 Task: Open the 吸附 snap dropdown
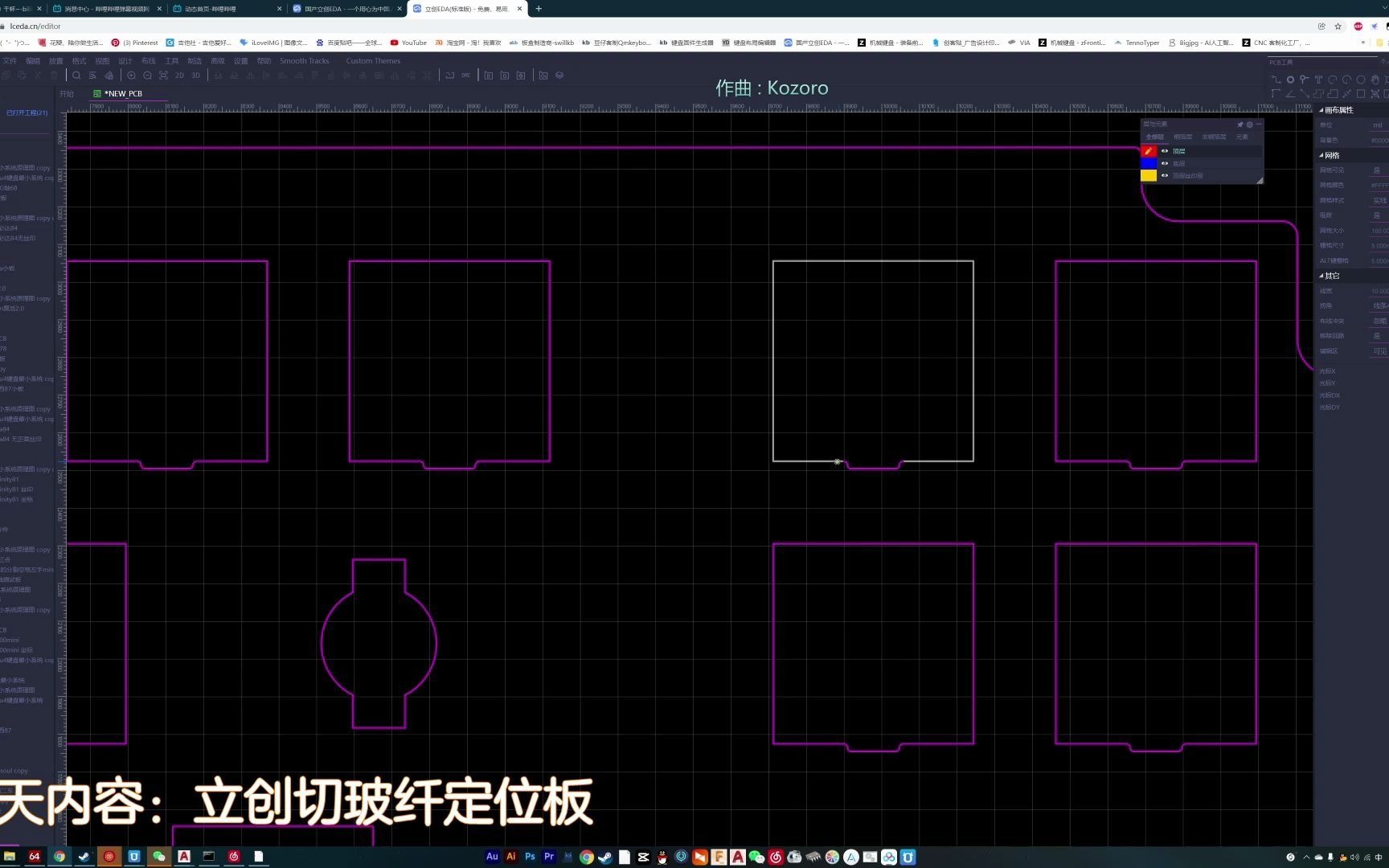[x=1379, y=215]
